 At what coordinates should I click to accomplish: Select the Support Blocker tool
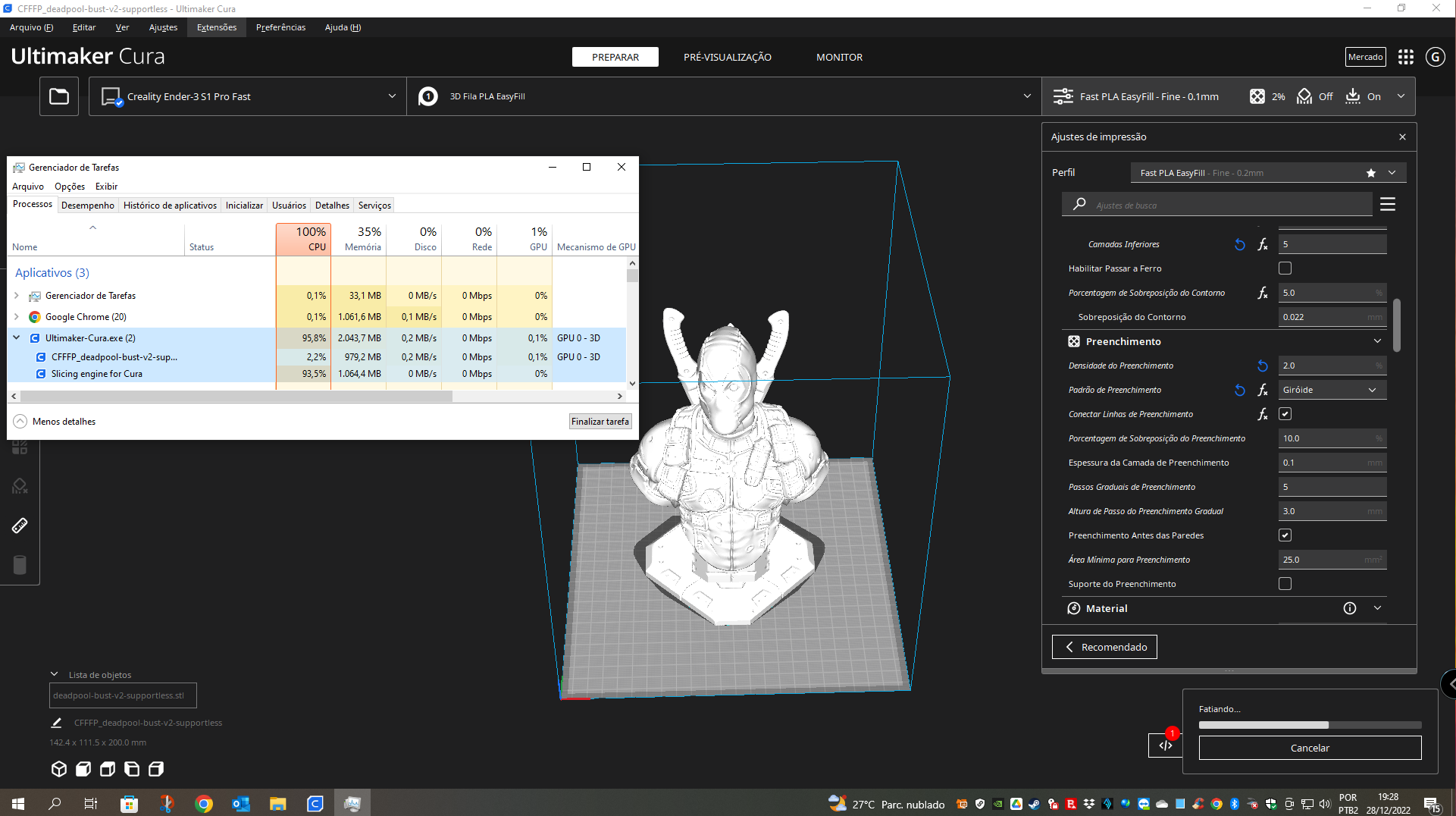pyautogui.click(x=20, y=565)
